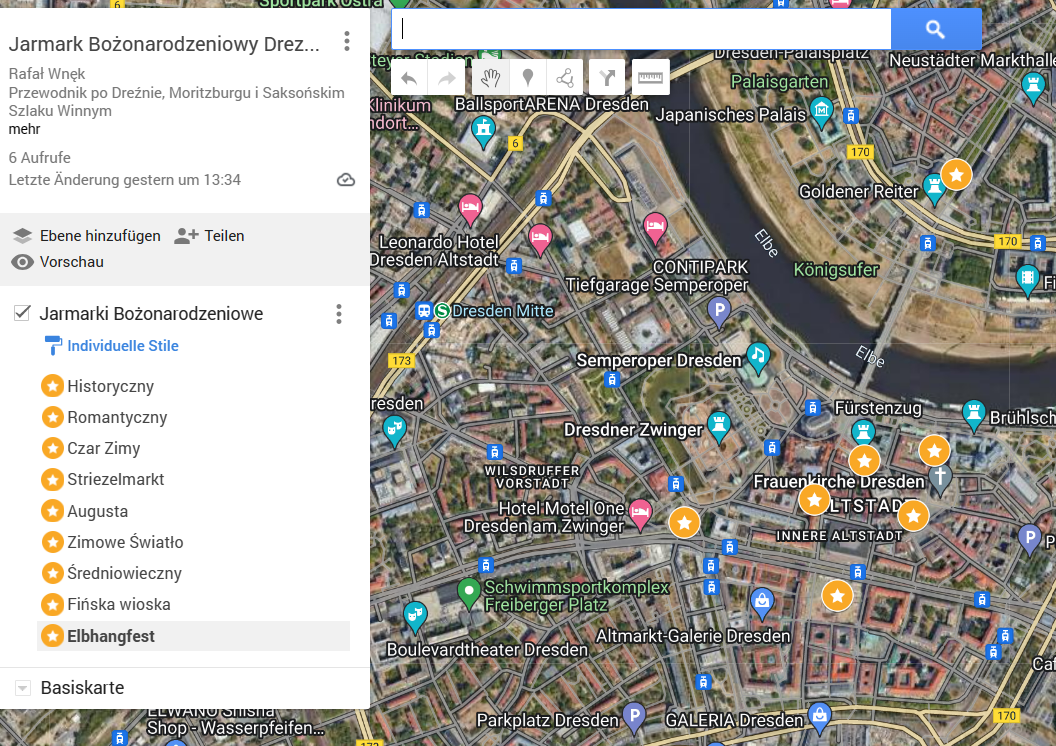Select the add marker tool
This screenshot has width=1056, height=746.
pos(528,79)
